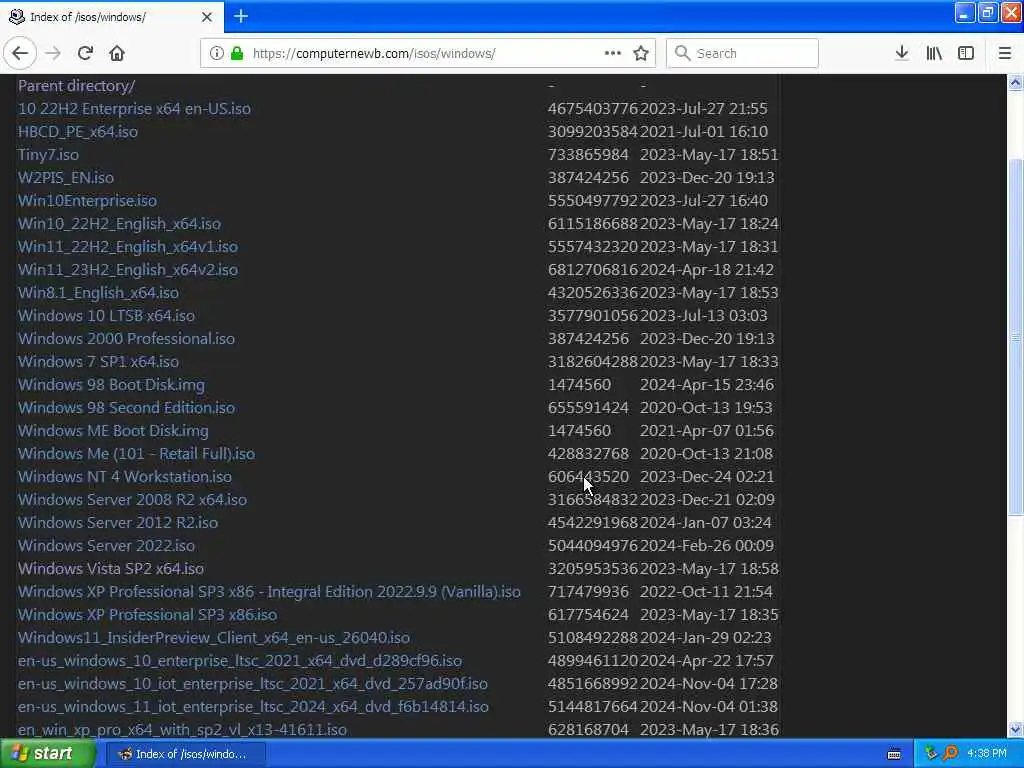Open Windows 2000 Professional.iso link
1024x768 pixels.
pos(126,338)
